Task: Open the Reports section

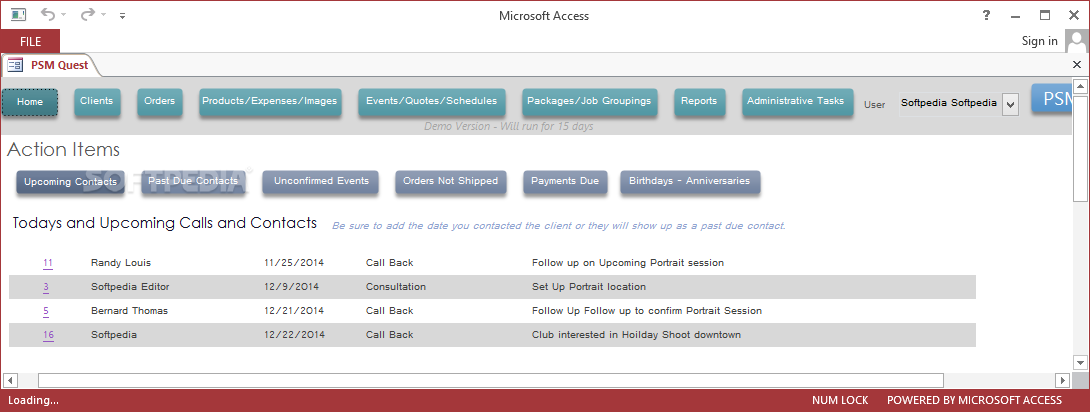Action: point(699,101)
